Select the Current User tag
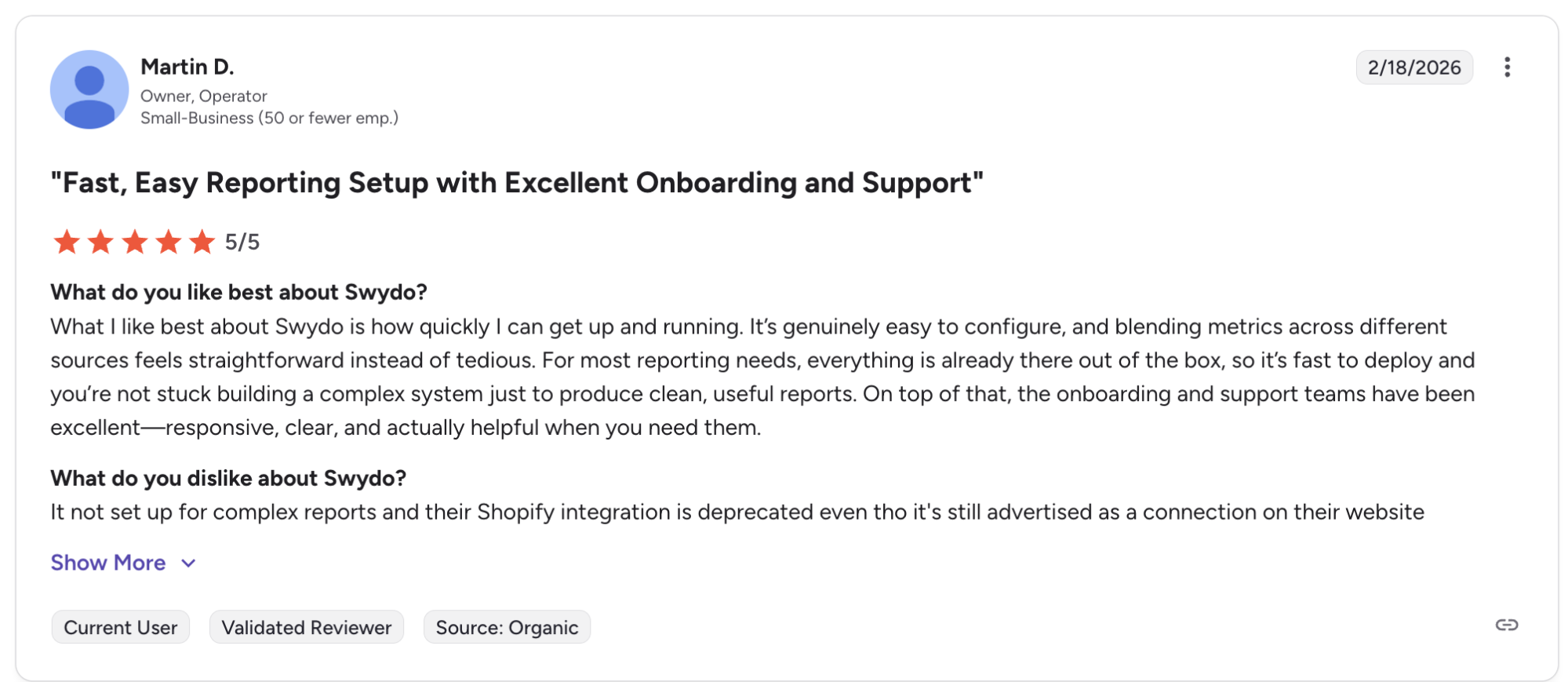The width and height of the screenshot is (1568, 682). click(x=121, y=627)
